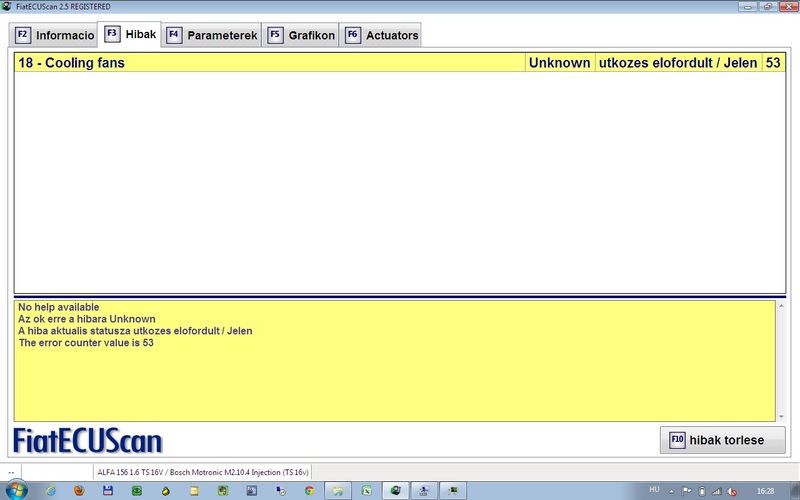
Task: Launch Internet Explorer from the taskbar
Action: pyautogui.click(x=50, y=490)
